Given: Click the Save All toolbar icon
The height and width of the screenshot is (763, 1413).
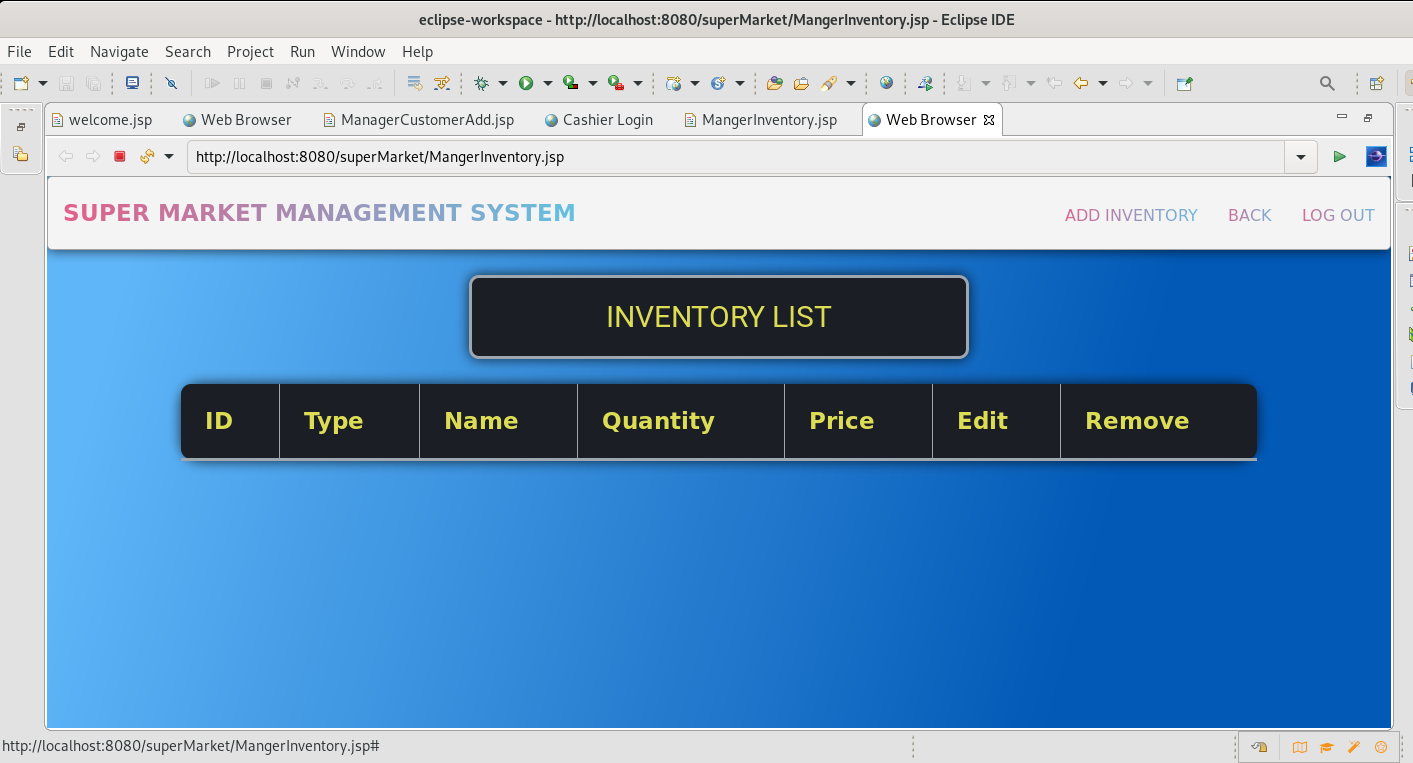Looking at the screenshot, I should (93, 83).
